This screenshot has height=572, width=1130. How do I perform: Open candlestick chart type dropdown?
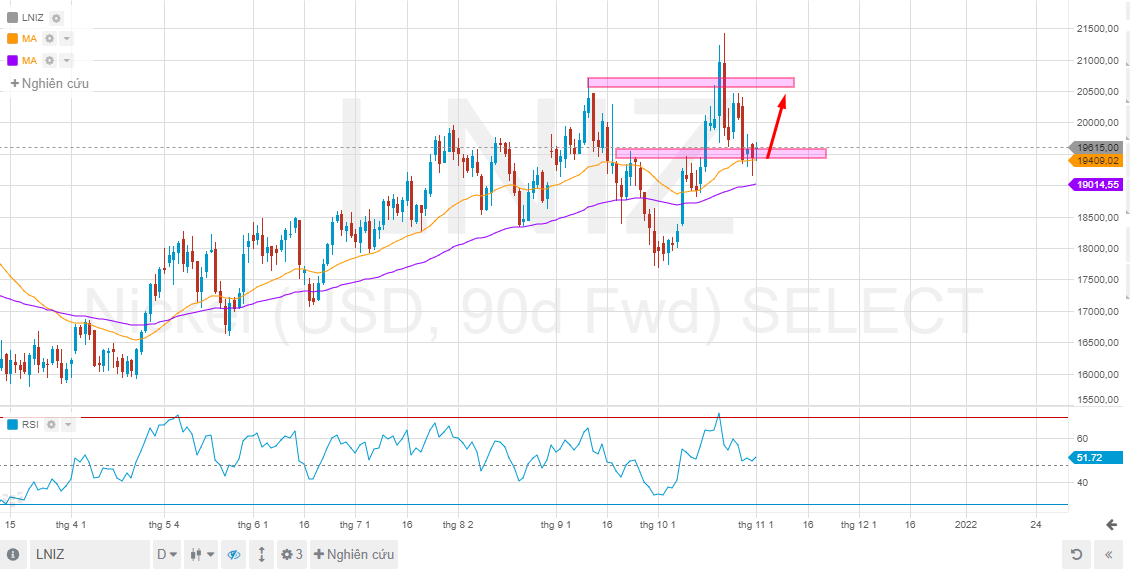coord(201,555)
